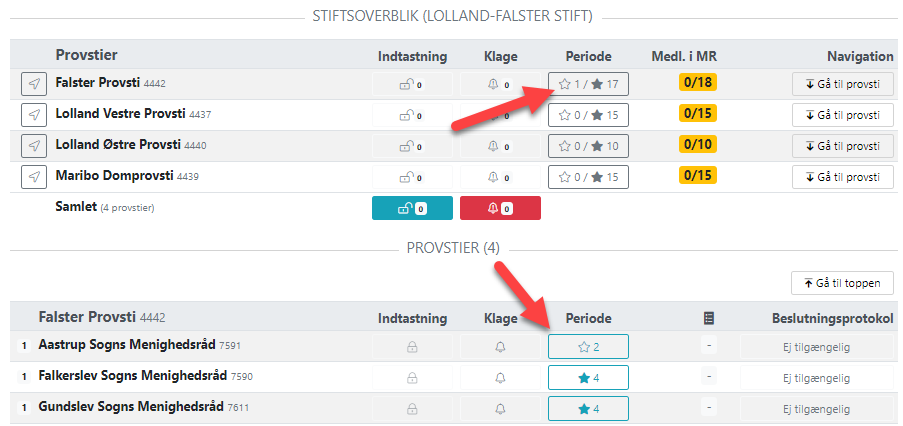Click Gå til provsti for Maribo Domprovsti
903x426 pixels.
[x=843, y=177]
